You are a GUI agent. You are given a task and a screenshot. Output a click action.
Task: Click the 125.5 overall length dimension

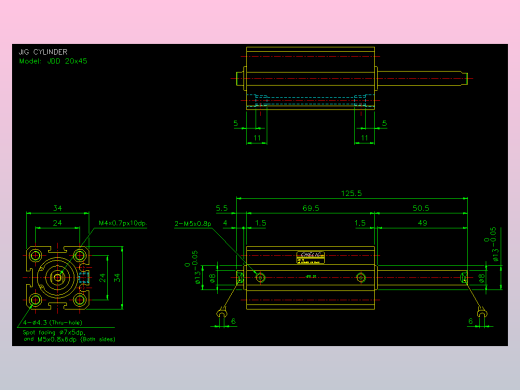click(351, 193)
